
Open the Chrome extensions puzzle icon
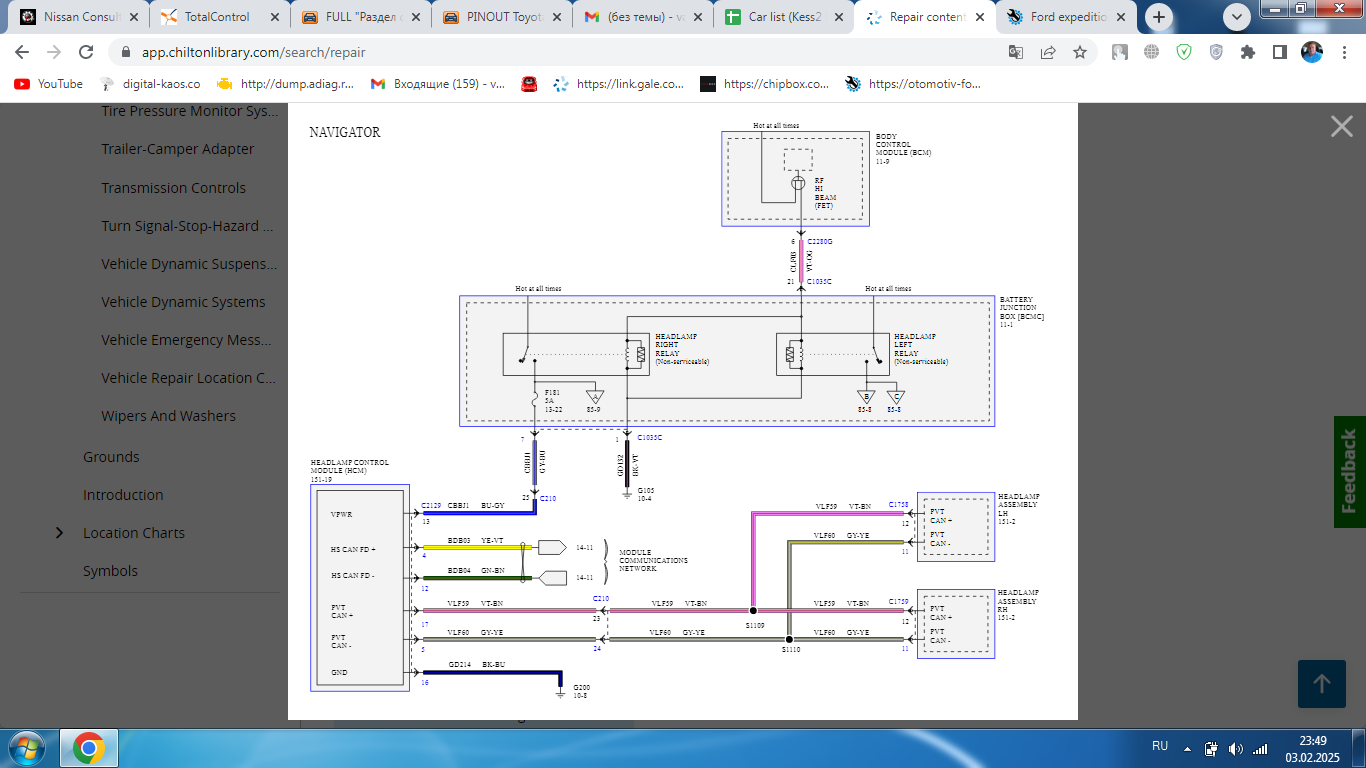click(x=1247, y=53)
